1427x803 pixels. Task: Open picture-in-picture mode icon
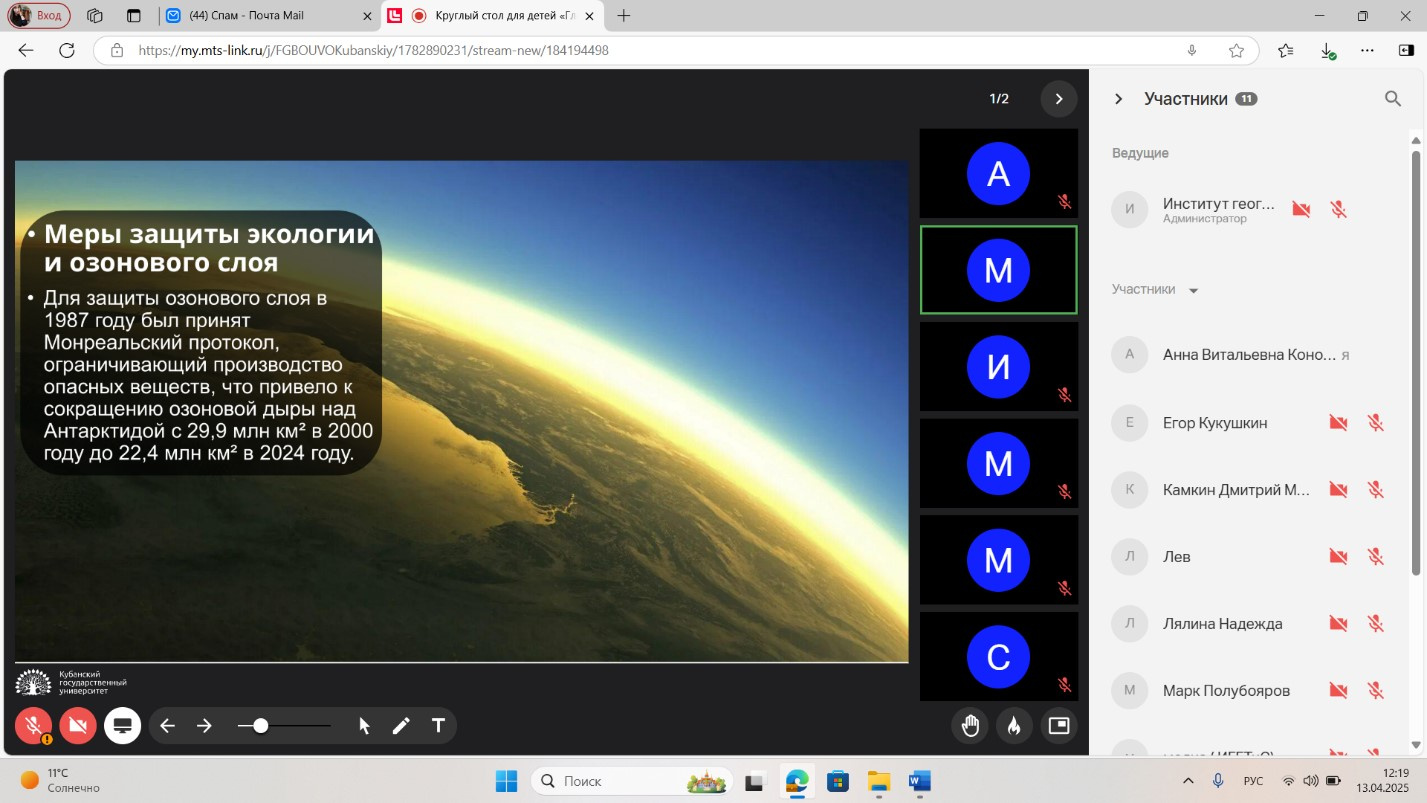point(1058,726)
